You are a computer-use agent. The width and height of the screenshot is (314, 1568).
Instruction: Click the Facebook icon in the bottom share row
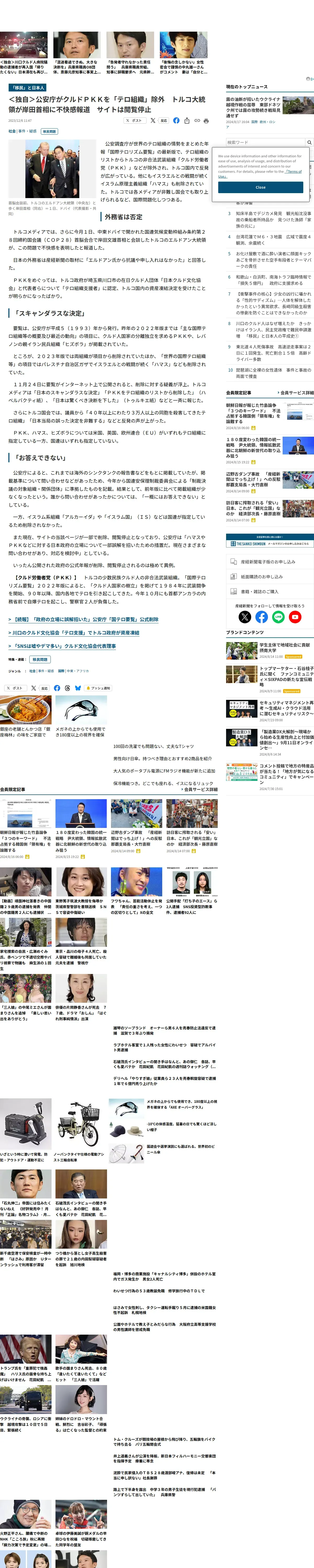57,688
